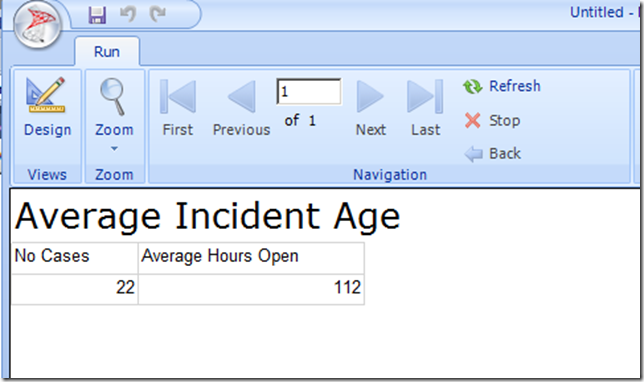Click the cell showing 22
Viewport: 644px width, 382px height.
(75, 289)
